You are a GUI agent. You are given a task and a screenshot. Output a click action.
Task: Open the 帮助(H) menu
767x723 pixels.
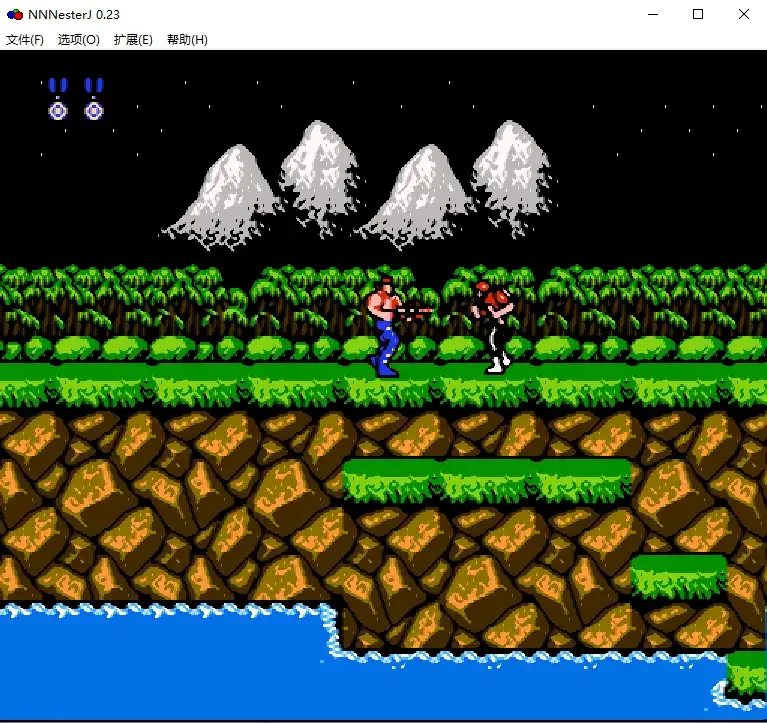point(187,40)
